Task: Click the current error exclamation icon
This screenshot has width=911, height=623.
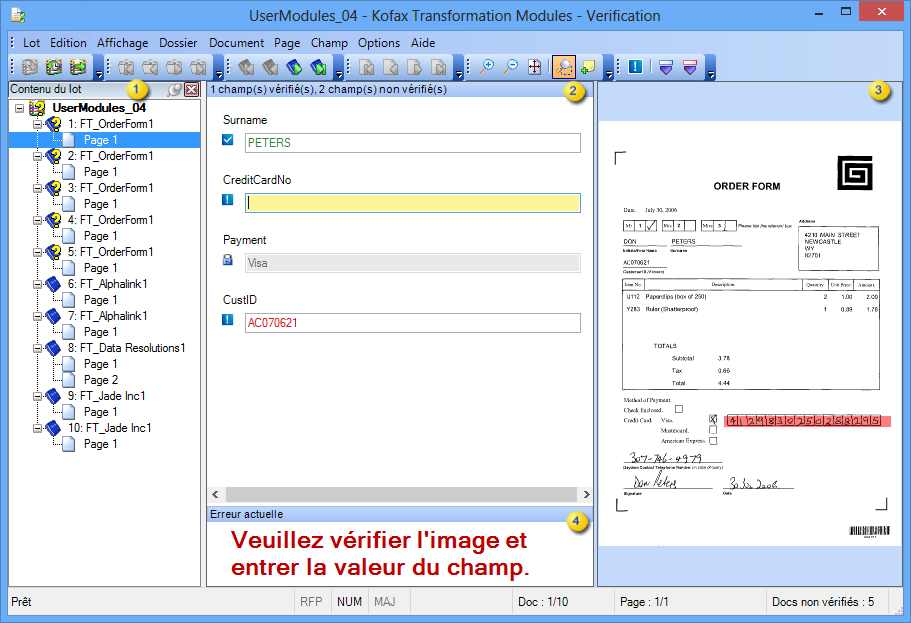Action: pyautogui.click(x=634, y=67)
